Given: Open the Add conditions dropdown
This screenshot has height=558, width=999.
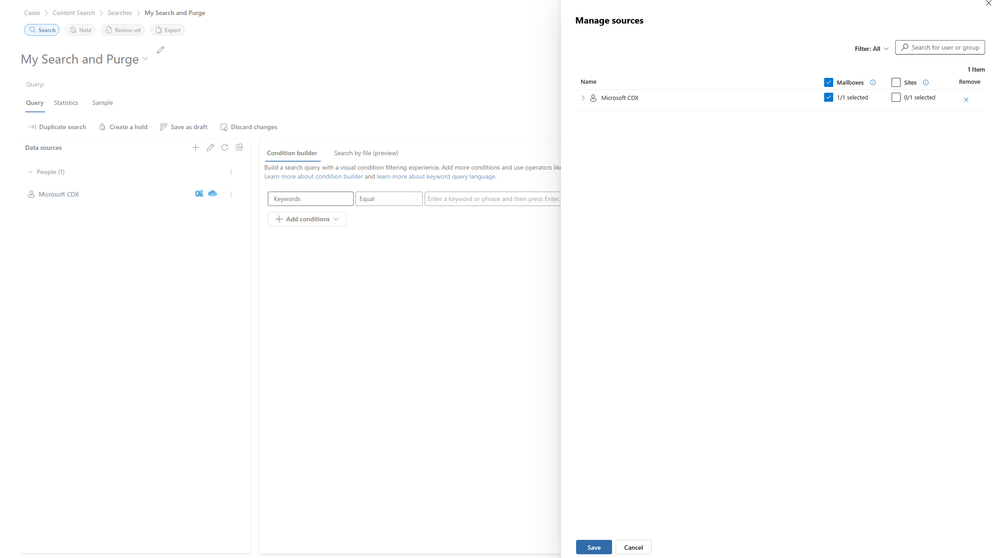Looking at the screenshot, I should click(306, 219).
